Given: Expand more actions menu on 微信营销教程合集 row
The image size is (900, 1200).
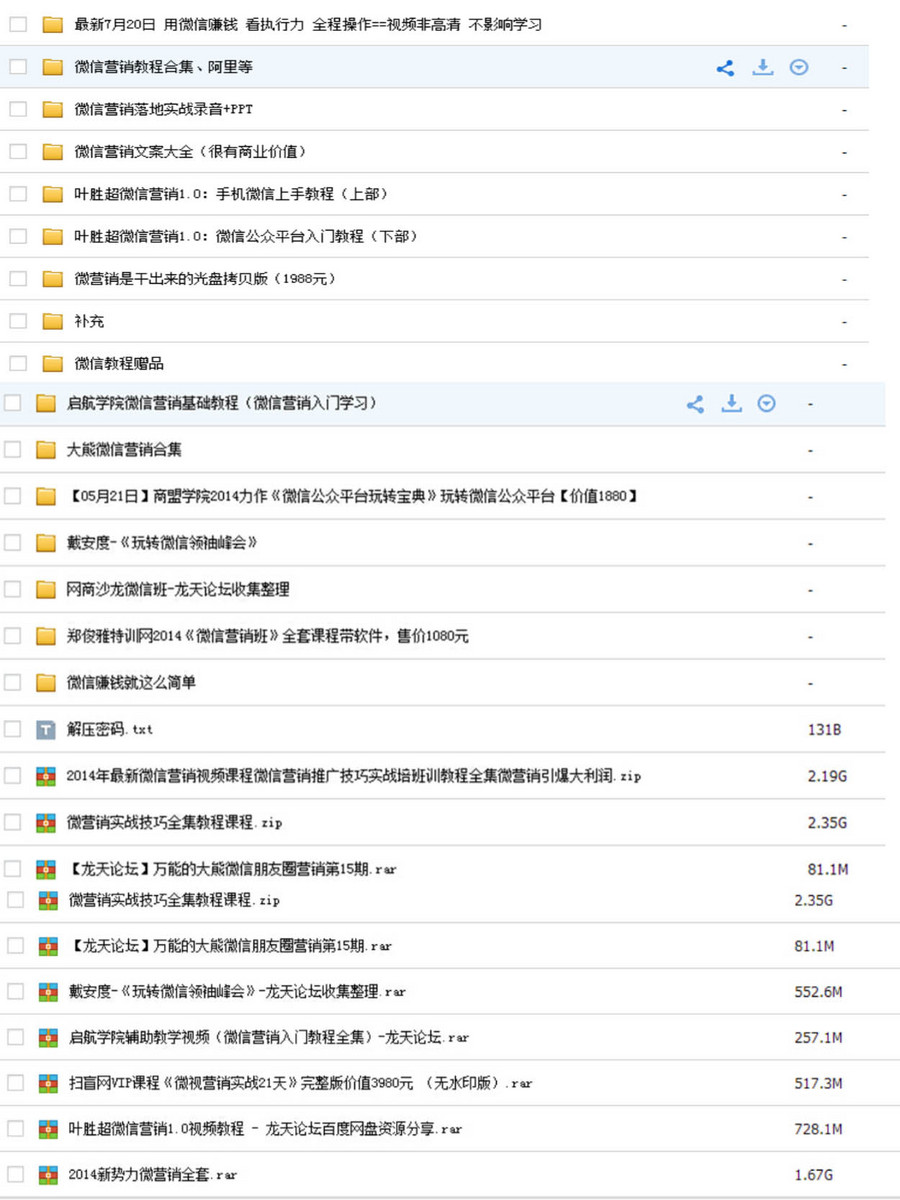Looking at the screenshot, I should click(799, 67).
